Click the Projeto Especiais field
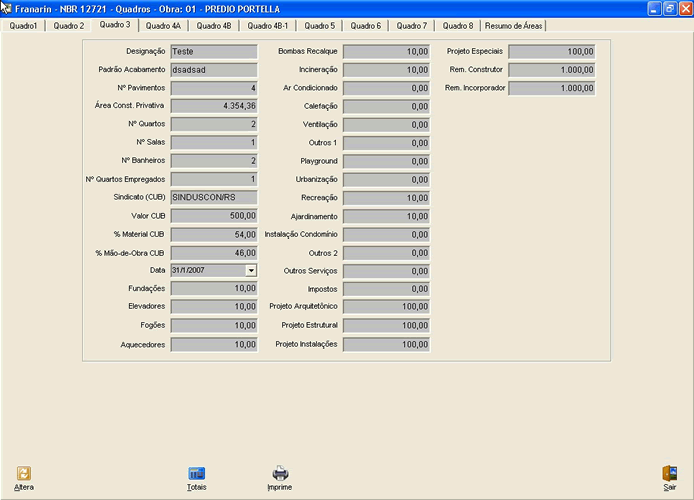Image resolution: width=694 pixels, height=500 pixels. point(551,52)
